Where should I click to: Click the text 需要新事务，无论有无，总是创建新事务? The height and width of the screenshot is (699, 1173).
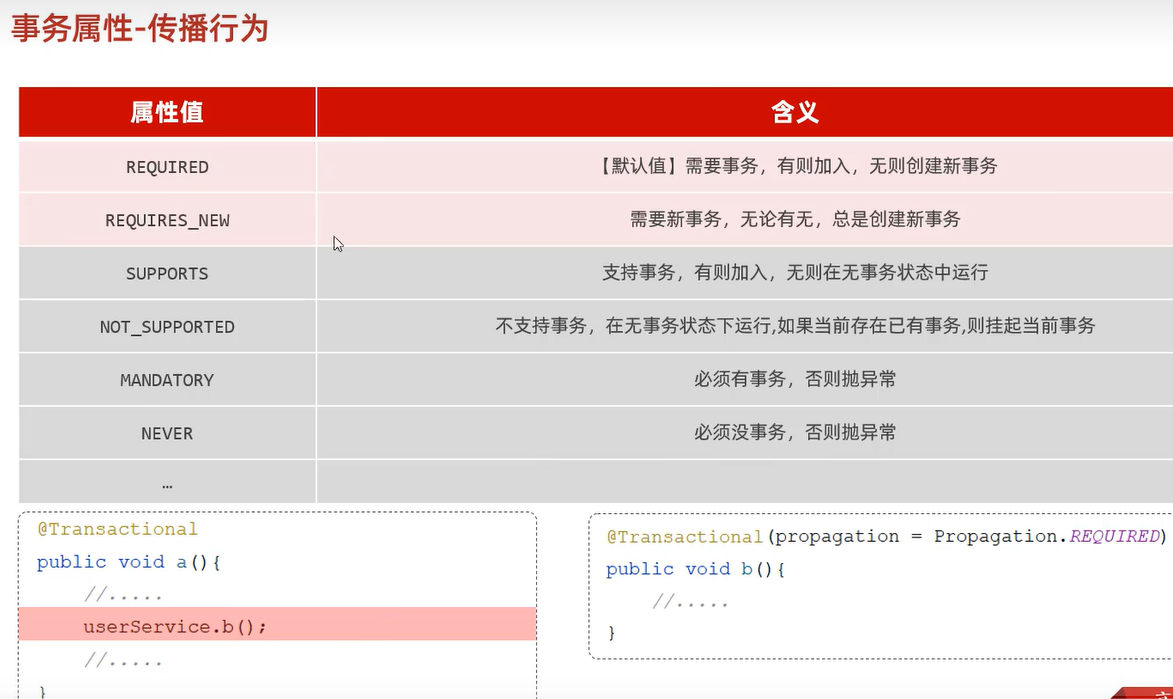tap(794, 219)
